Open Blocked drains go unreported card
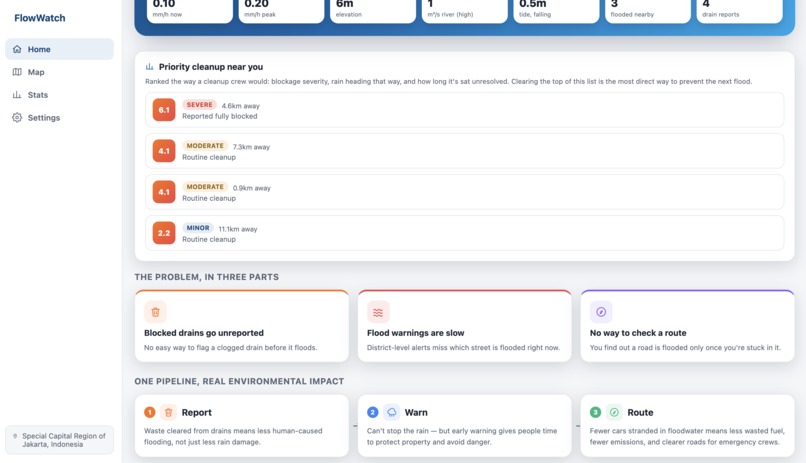The height and width of the screenshot is (463, 806). [242, 326]
